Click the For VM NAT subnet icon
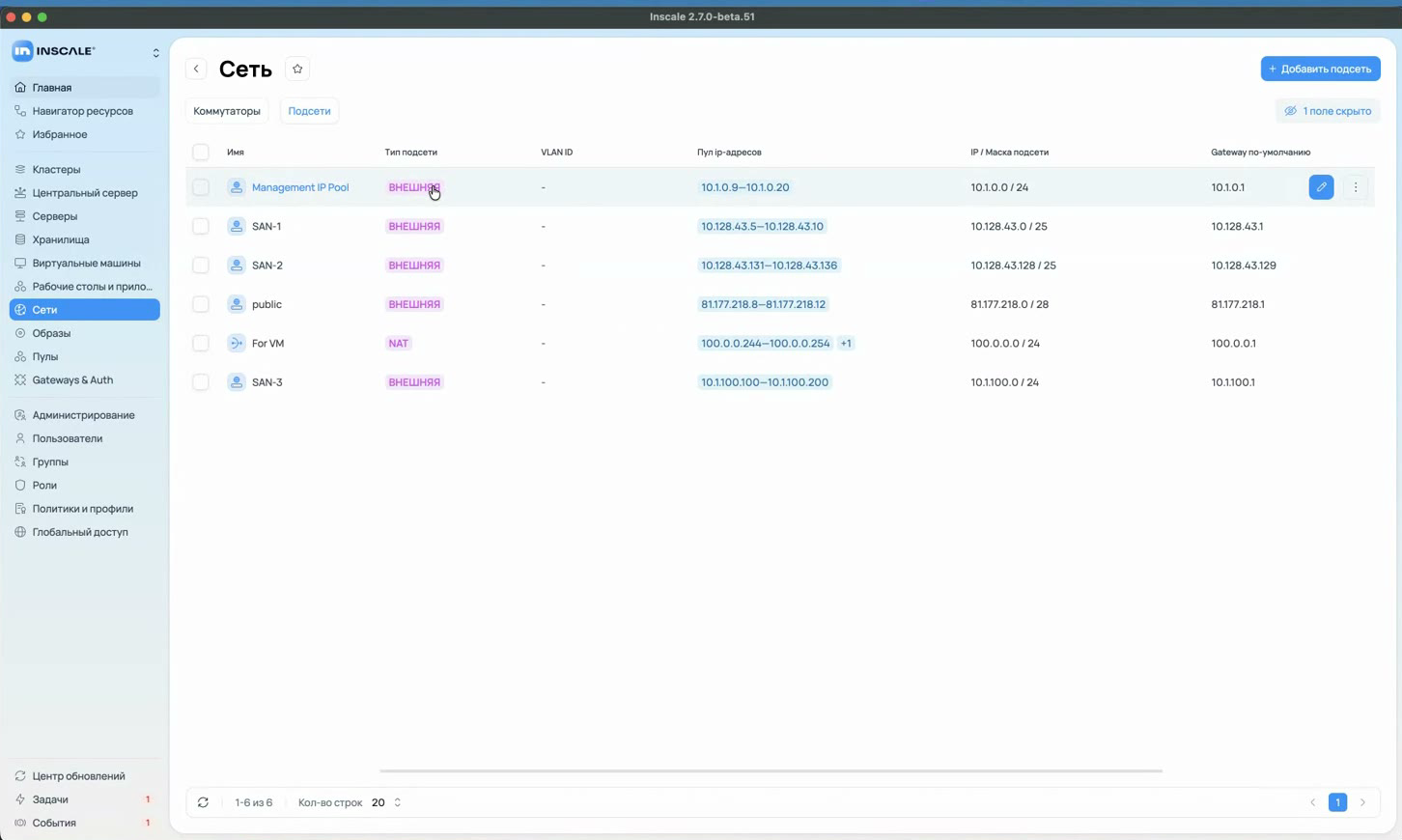Screen dimensions: 1402x840 tap(236, 343)
